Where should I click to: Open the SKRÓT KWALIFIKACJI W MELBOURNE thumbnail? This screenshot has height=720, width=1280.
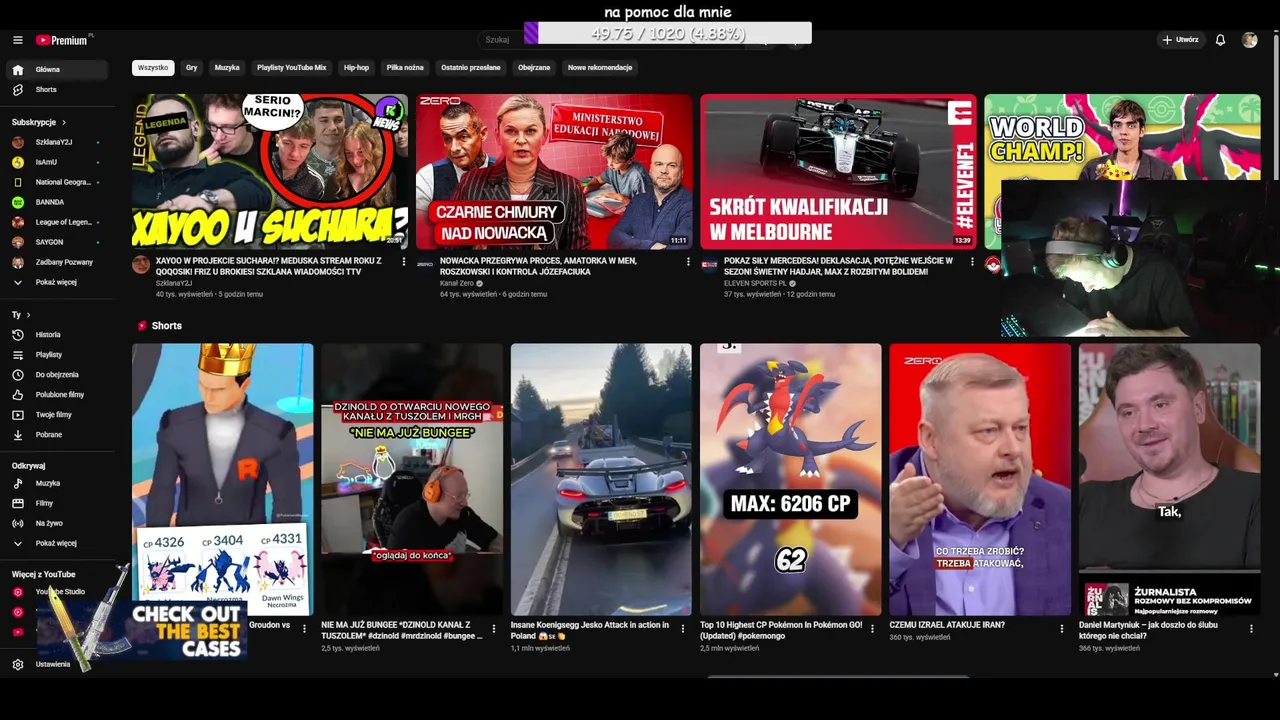838,172
